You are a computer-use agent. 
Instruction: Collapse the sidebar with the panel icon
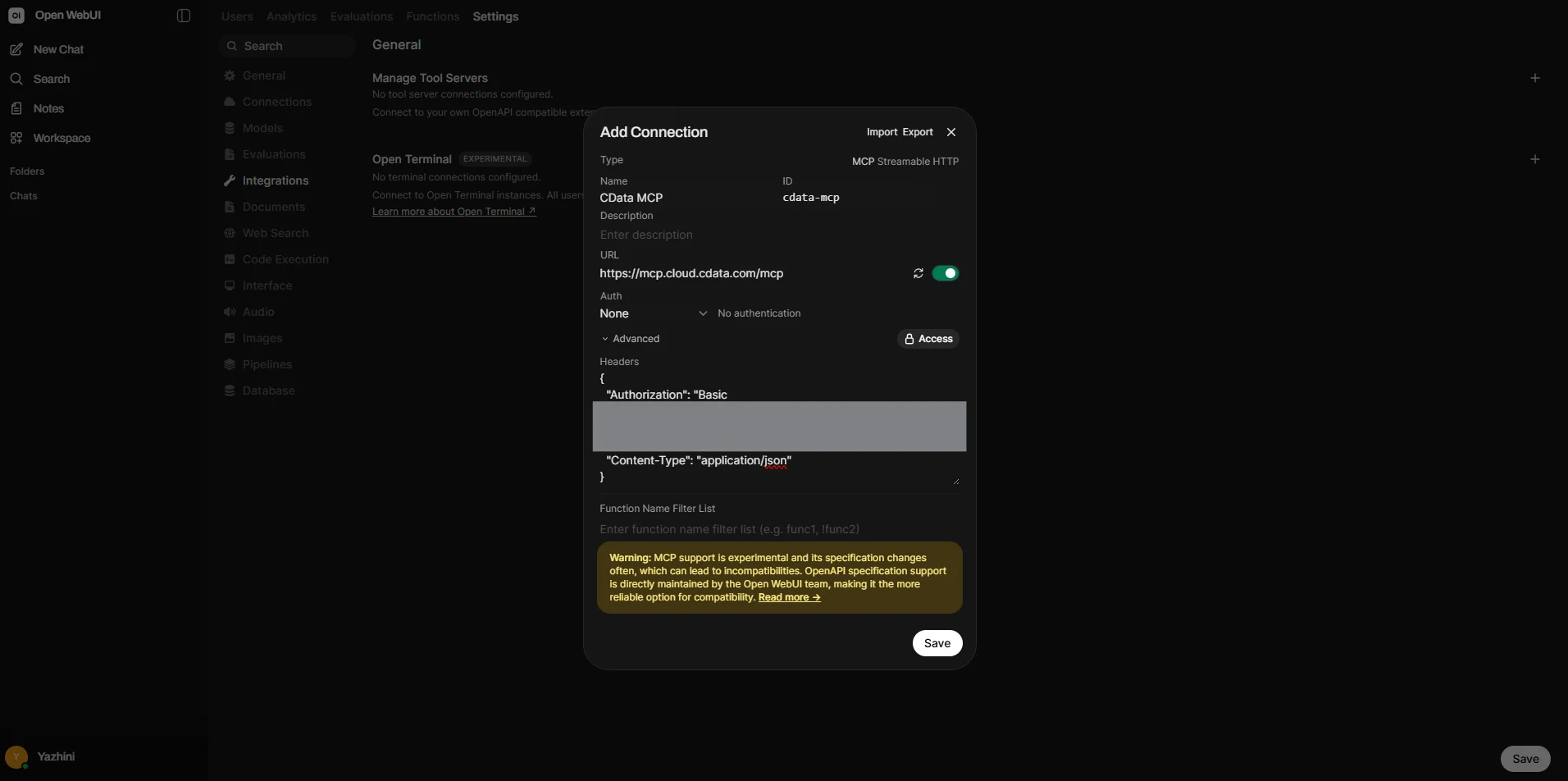[184, 16]
